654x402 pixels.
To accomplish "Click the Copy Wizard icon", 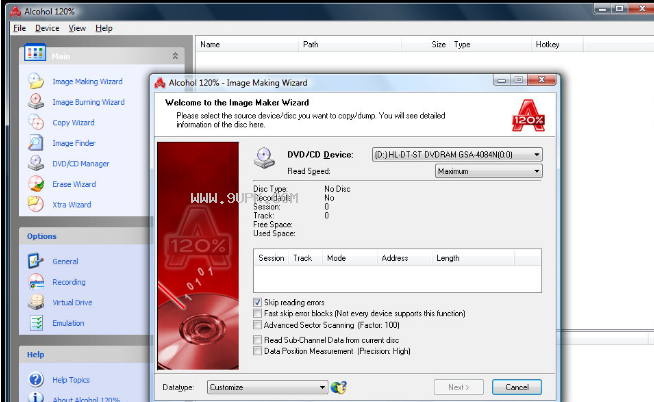I will (x=36, y=122).
